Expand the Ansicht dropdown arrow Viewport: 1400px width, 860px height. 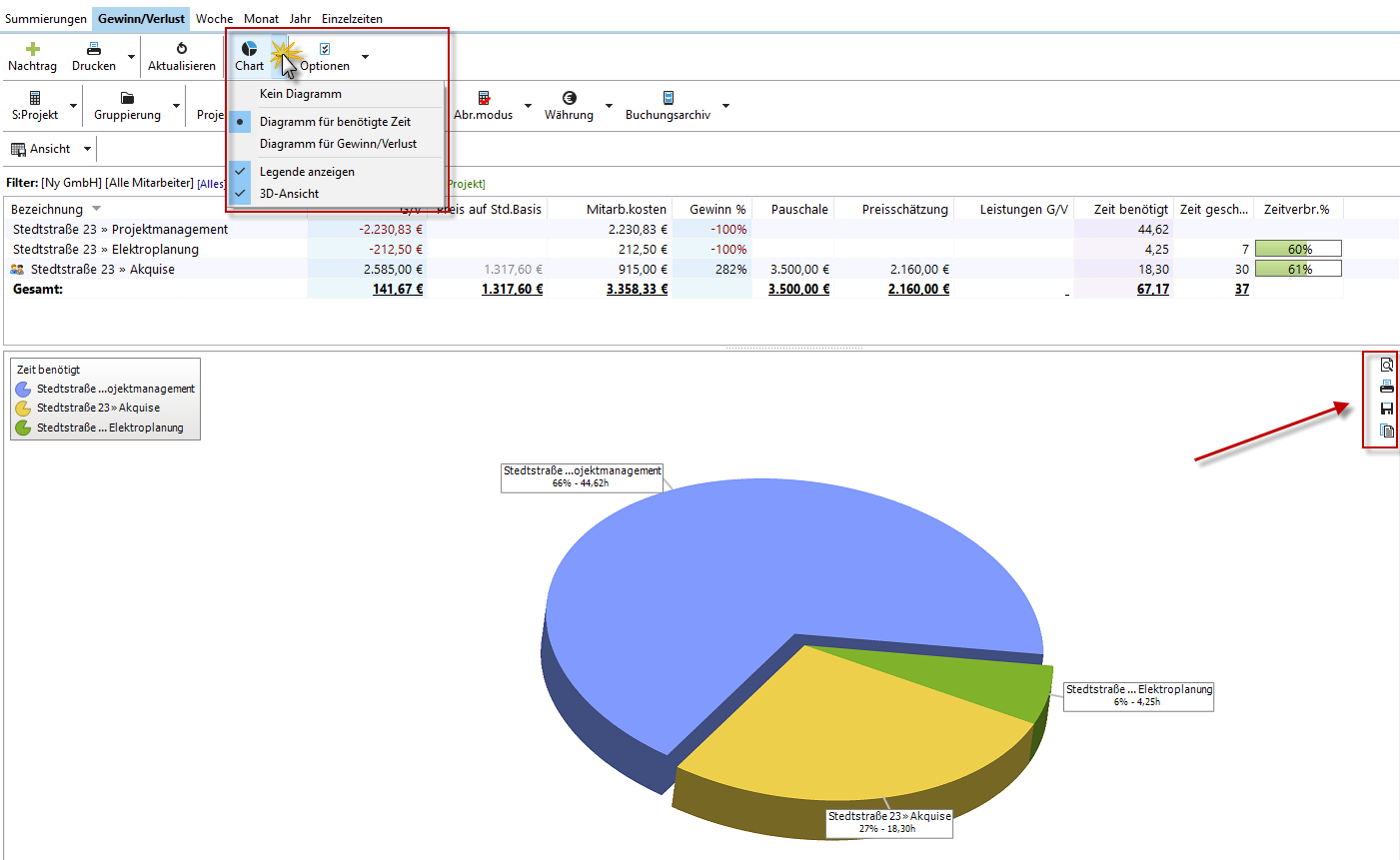coord(87,149)
